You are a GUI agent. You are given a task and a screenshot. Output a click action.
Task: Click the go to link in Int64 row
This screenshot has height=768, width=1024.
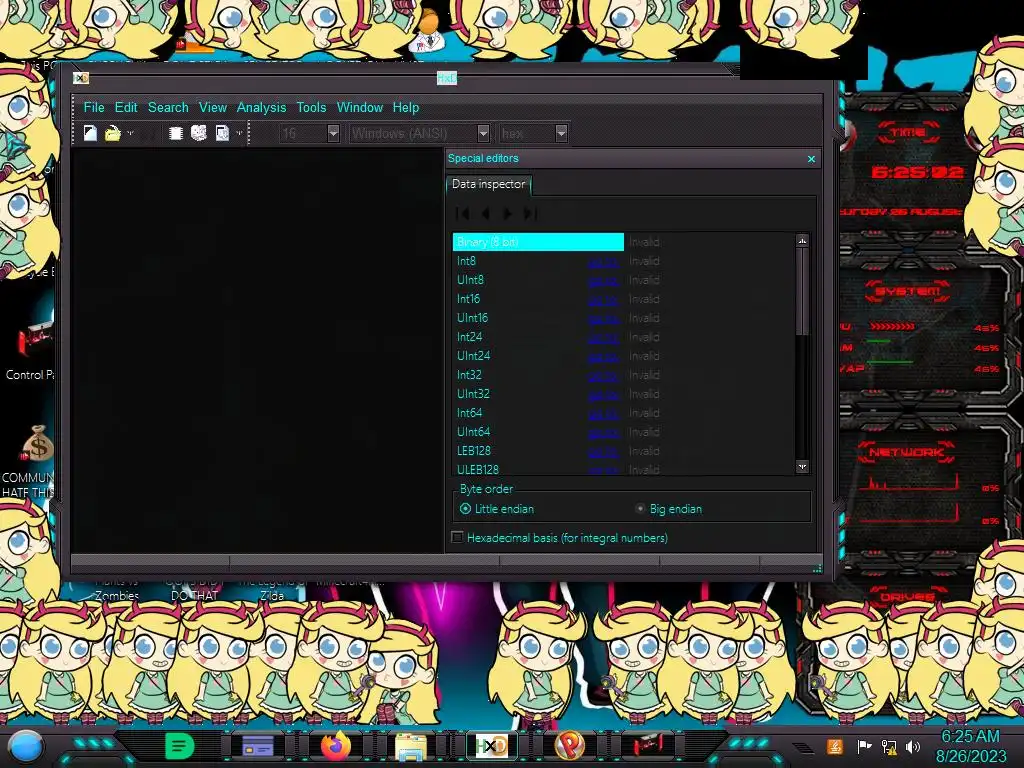pyautogui.click(x=603, y=413)
